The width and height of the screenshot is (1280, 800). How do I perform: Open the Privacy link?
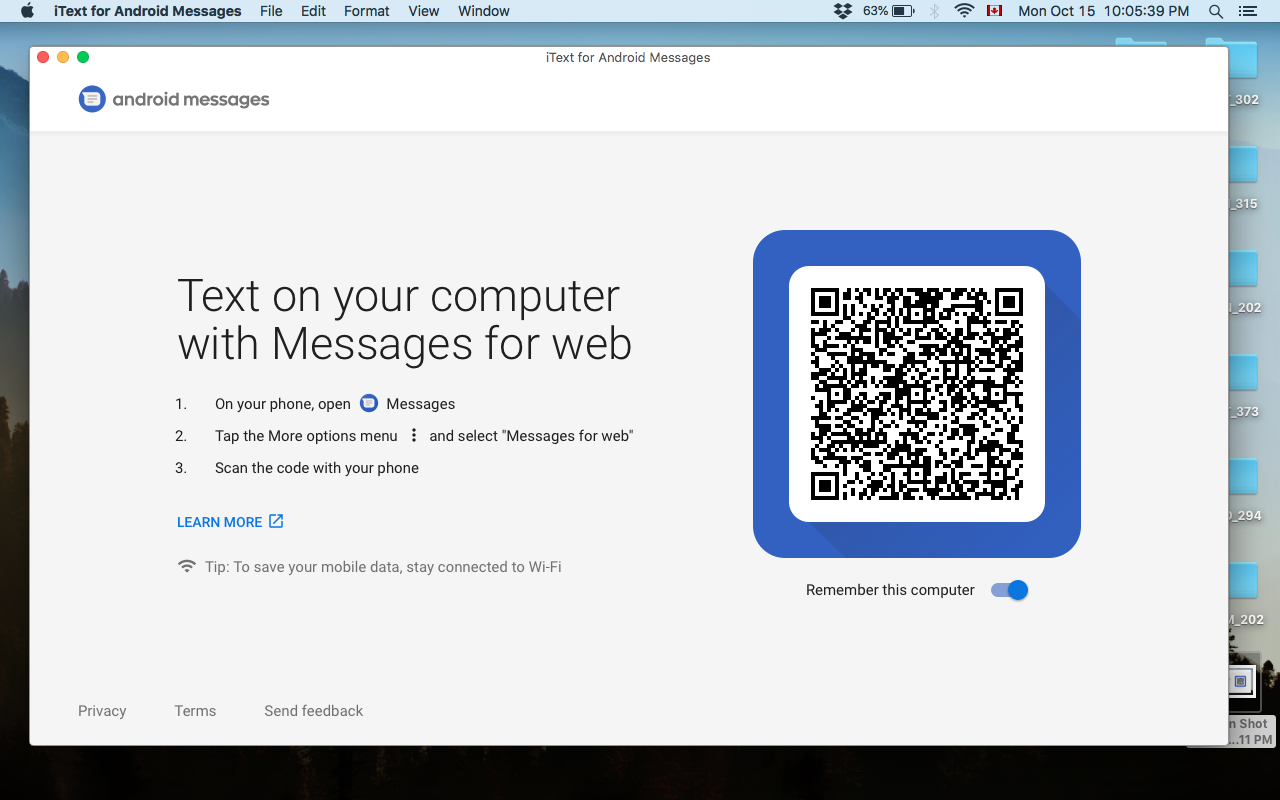click(x=102, y=711)
